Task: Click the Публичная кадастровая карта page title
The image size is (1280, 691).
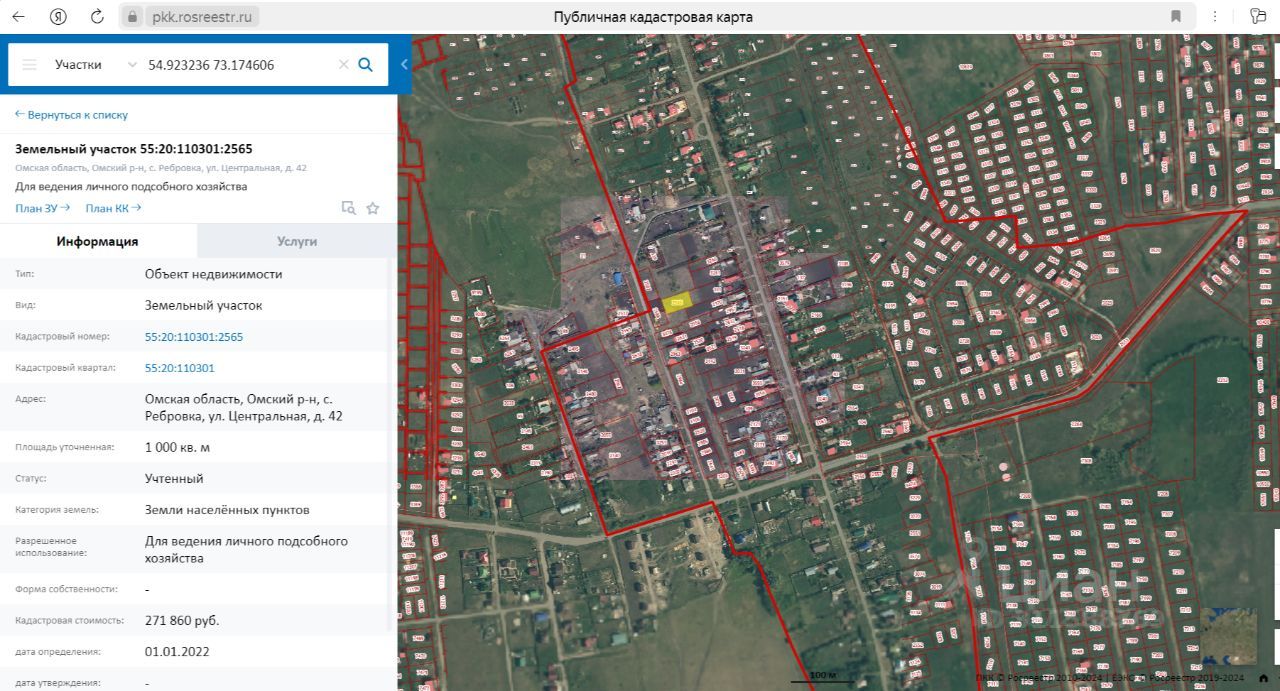Action: click(x=653, y=17)
